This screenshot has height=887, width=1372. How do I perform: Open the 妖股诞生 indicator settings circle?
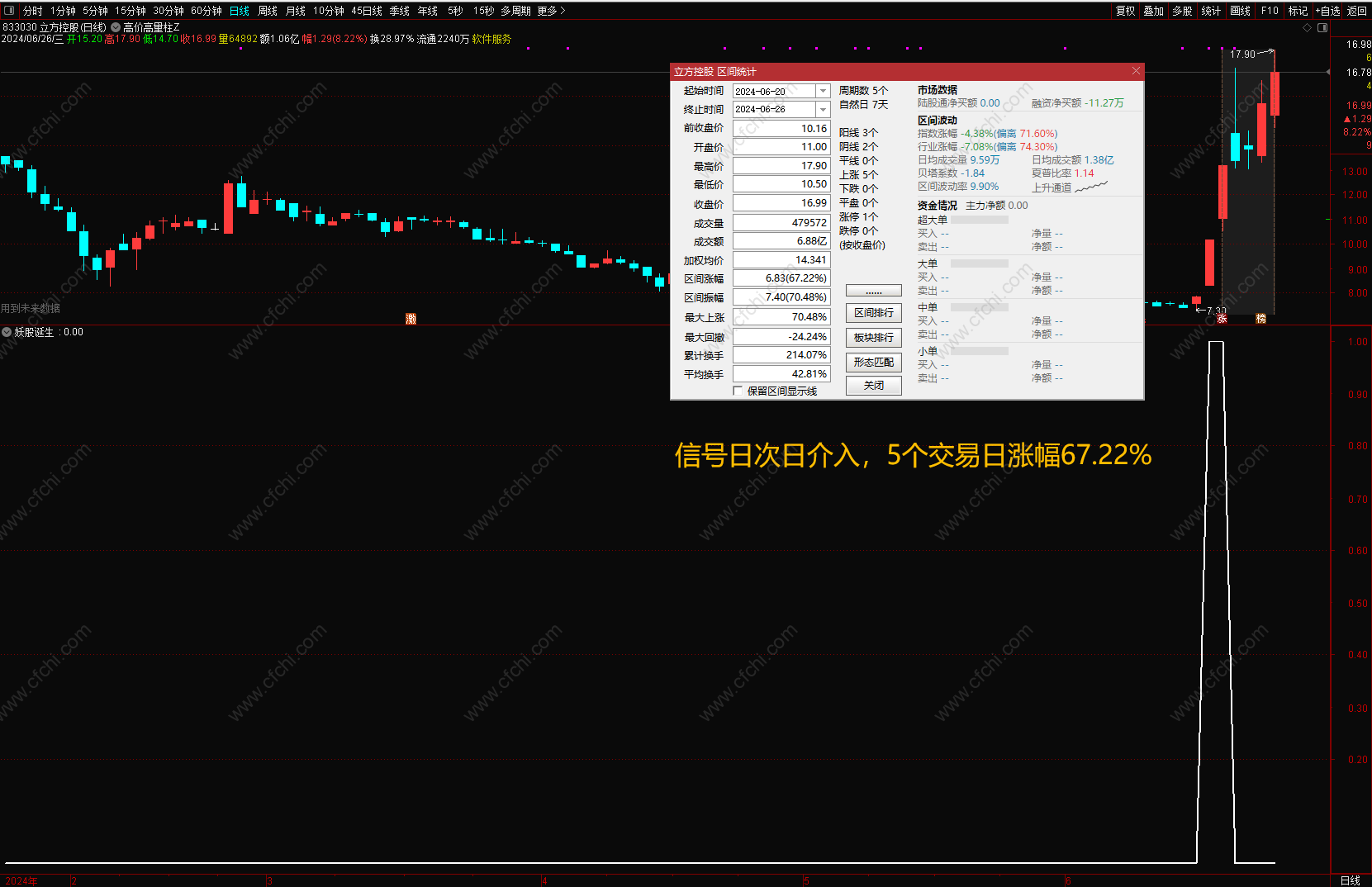coord(7,332)
